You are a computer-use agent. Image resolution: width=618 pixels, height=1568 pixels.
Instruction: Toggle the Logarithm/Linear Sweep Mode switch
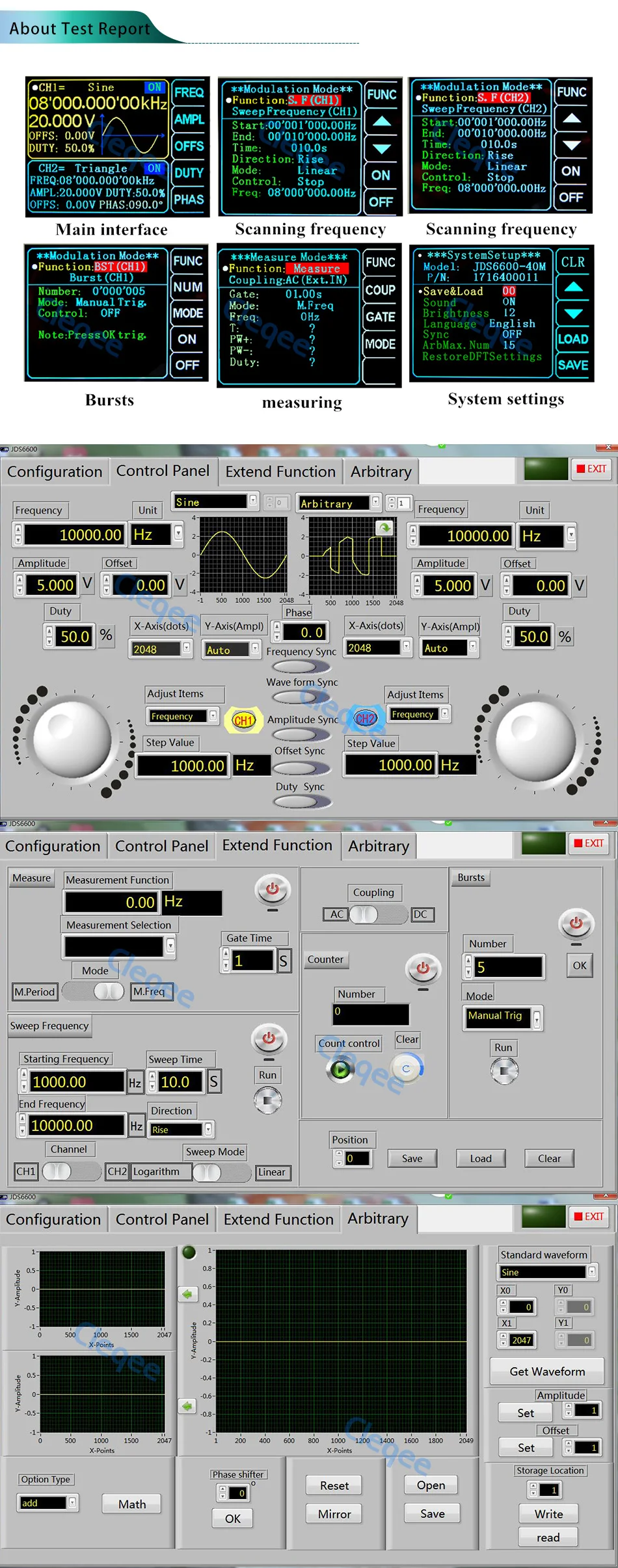(222, 1172)
